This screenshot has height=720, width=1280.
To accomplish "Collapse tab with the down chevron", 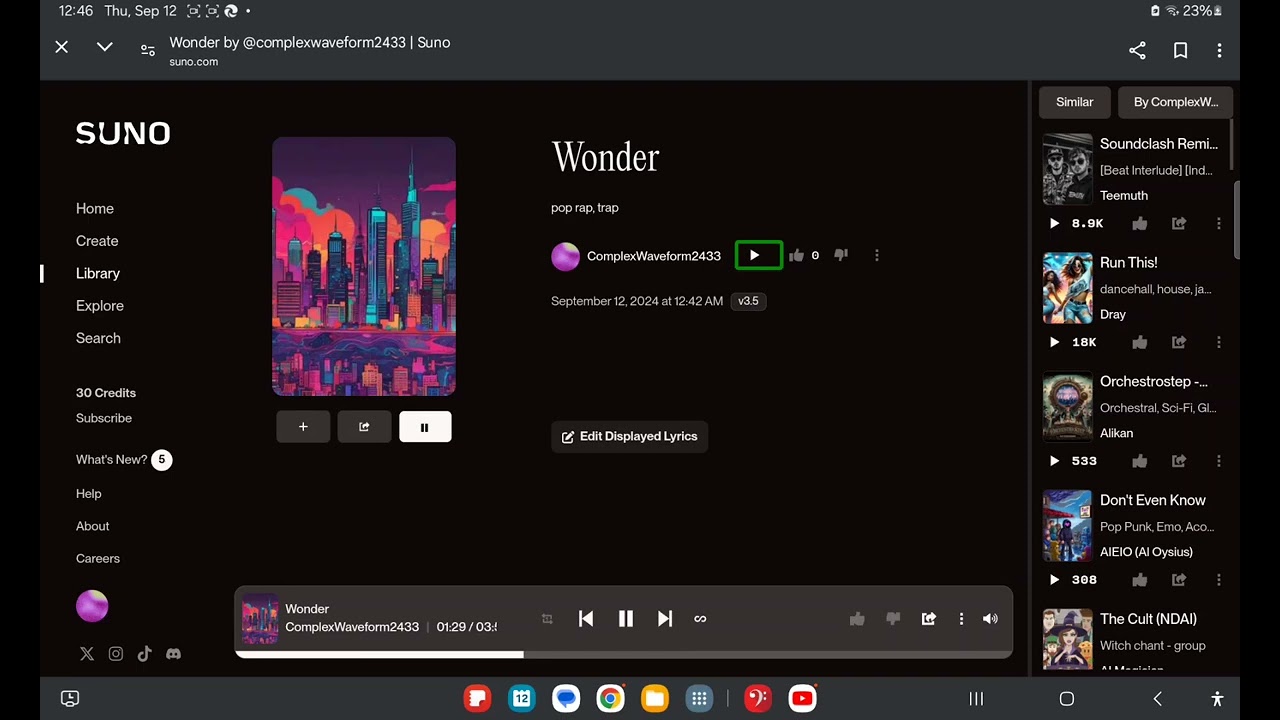I will point(104,47).
